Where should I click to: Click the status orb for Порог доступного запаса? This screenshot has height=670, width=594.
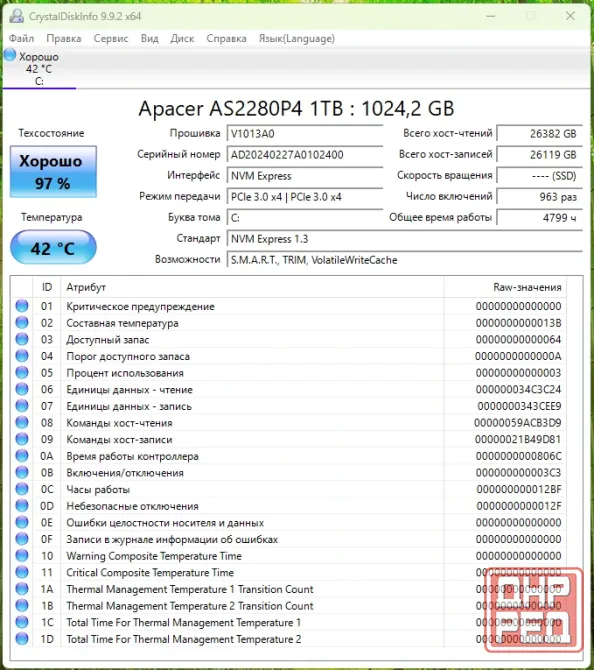tap(22, 356)
